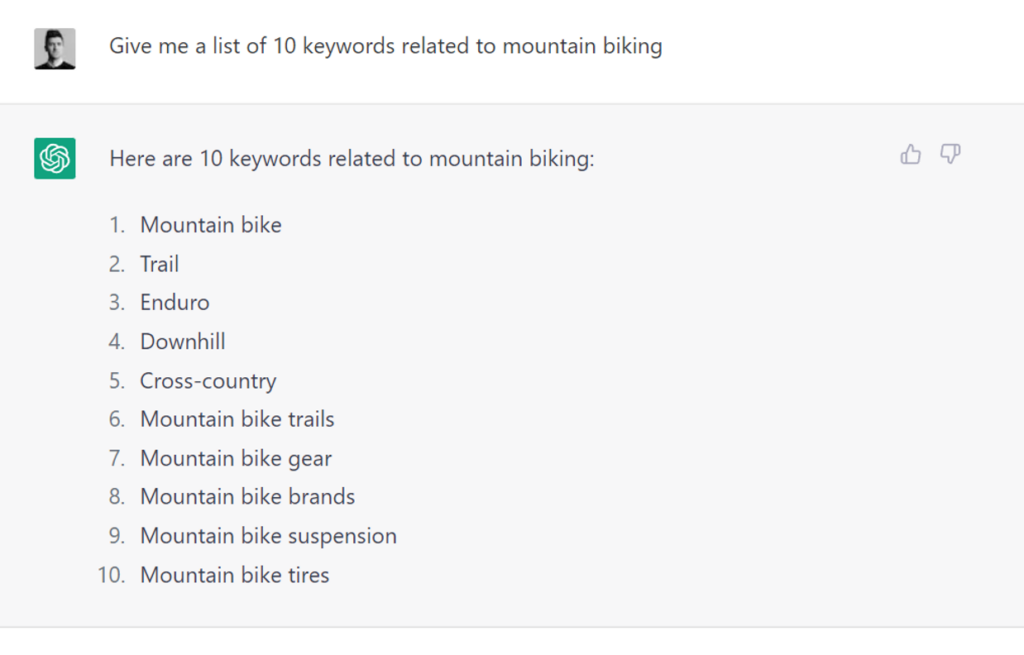Click the green ChatGPT logo avatar
Screen dimensions: 1024x655
point(55,158)
